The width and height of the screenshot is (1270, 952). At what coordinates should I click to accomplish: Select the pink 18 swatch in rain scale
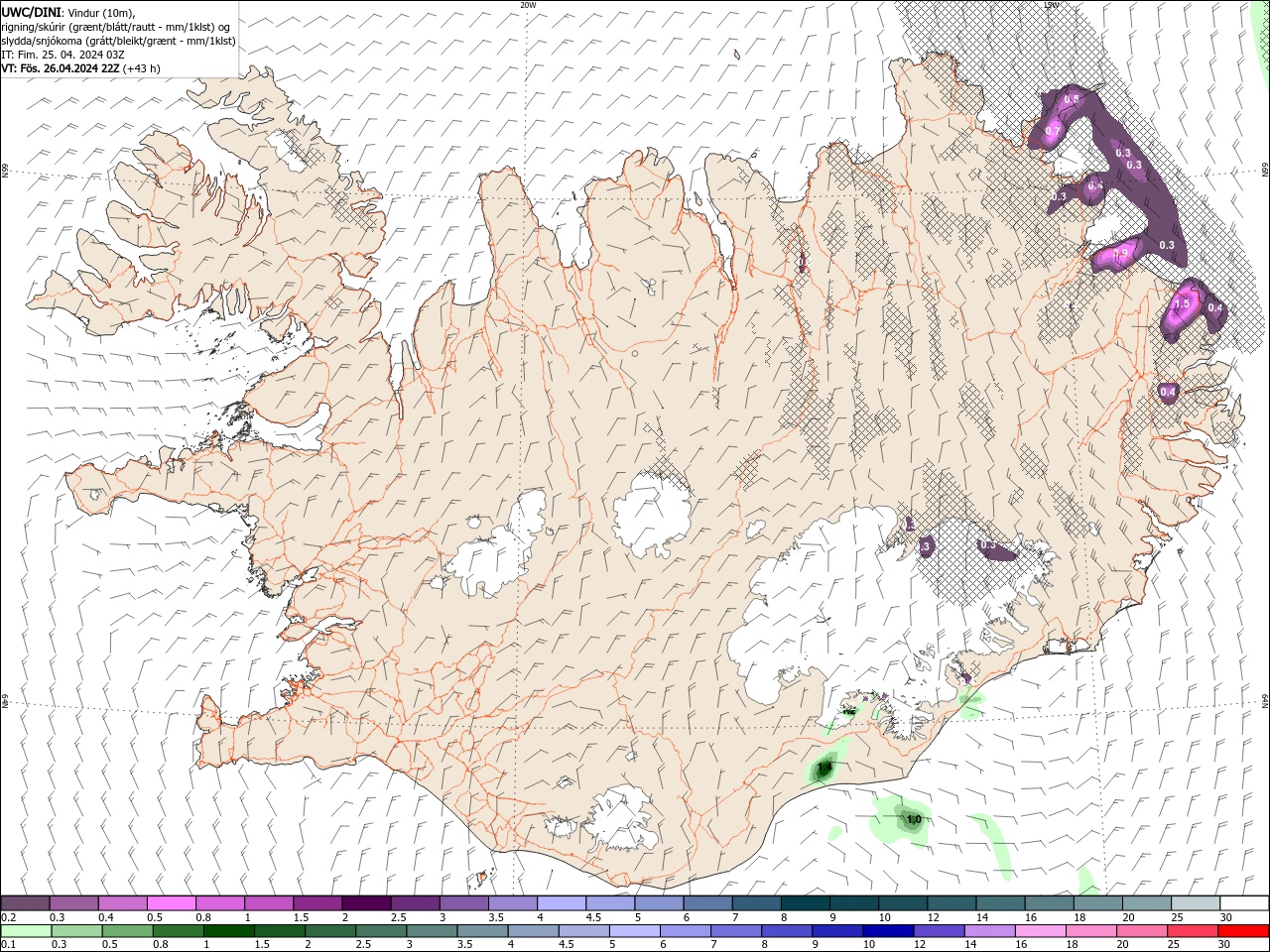[x=1091, y=931]
